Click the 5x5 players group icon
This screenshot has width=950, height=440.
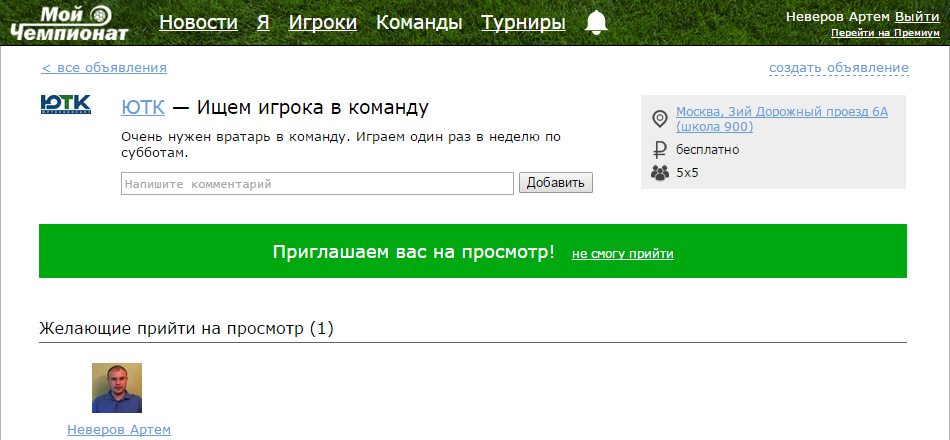pyautogui.click(x=659, y=173)
